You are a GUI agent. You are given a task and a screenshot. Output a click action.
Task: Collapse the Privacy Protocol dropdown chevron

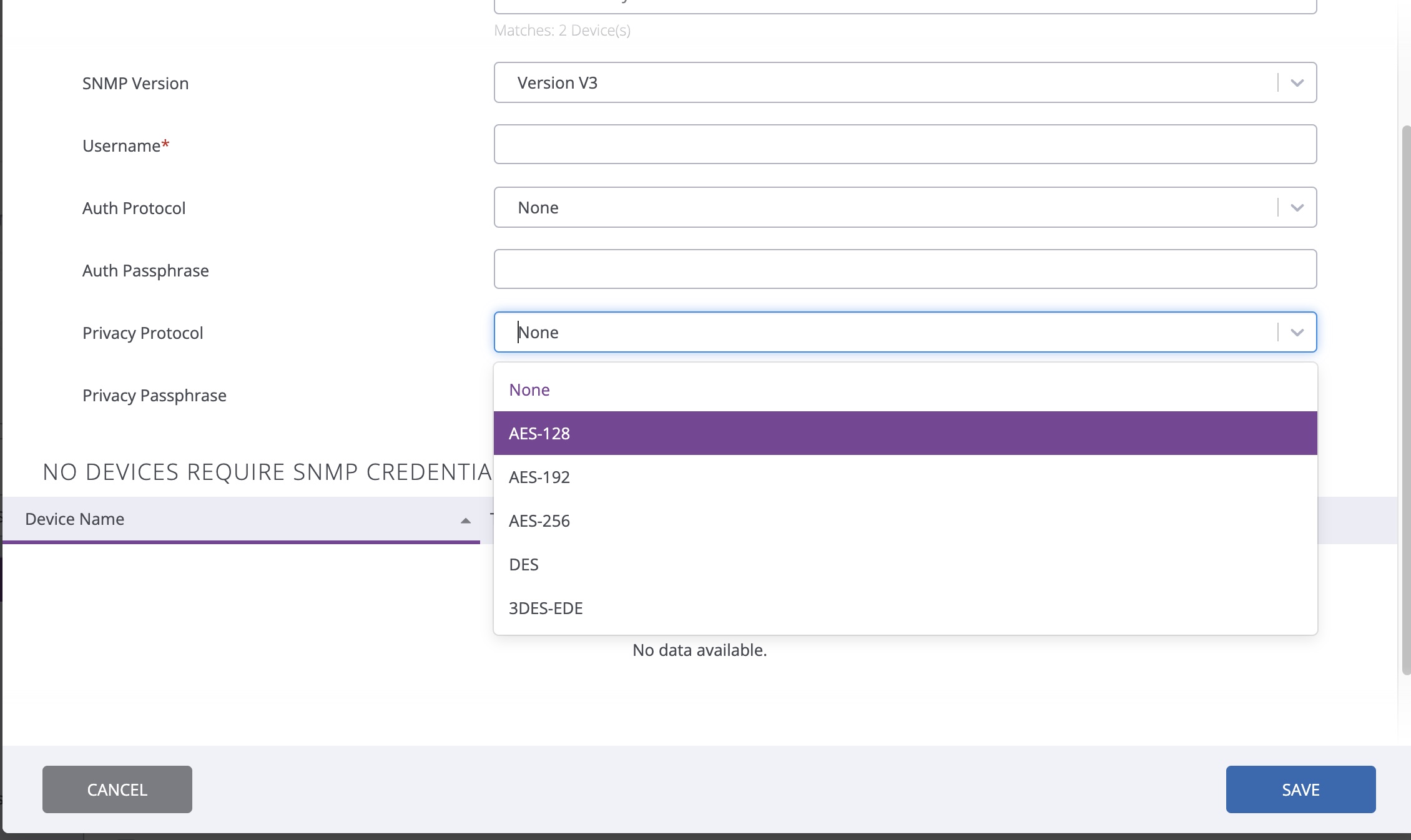(1297, 333)
